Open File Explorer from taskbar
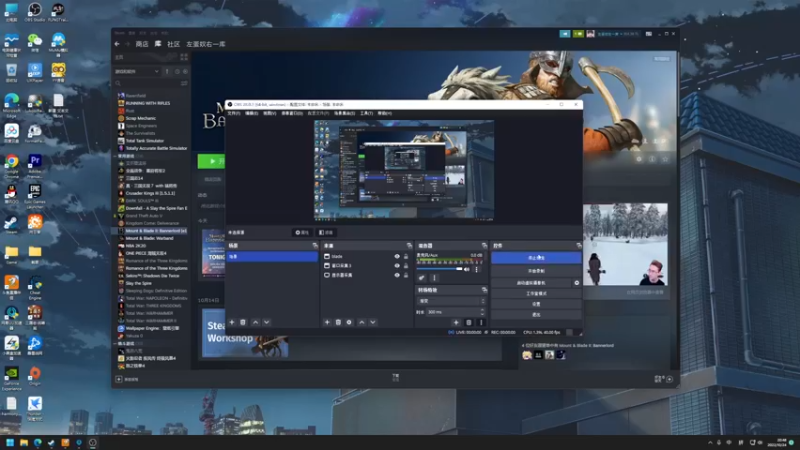 23,442
